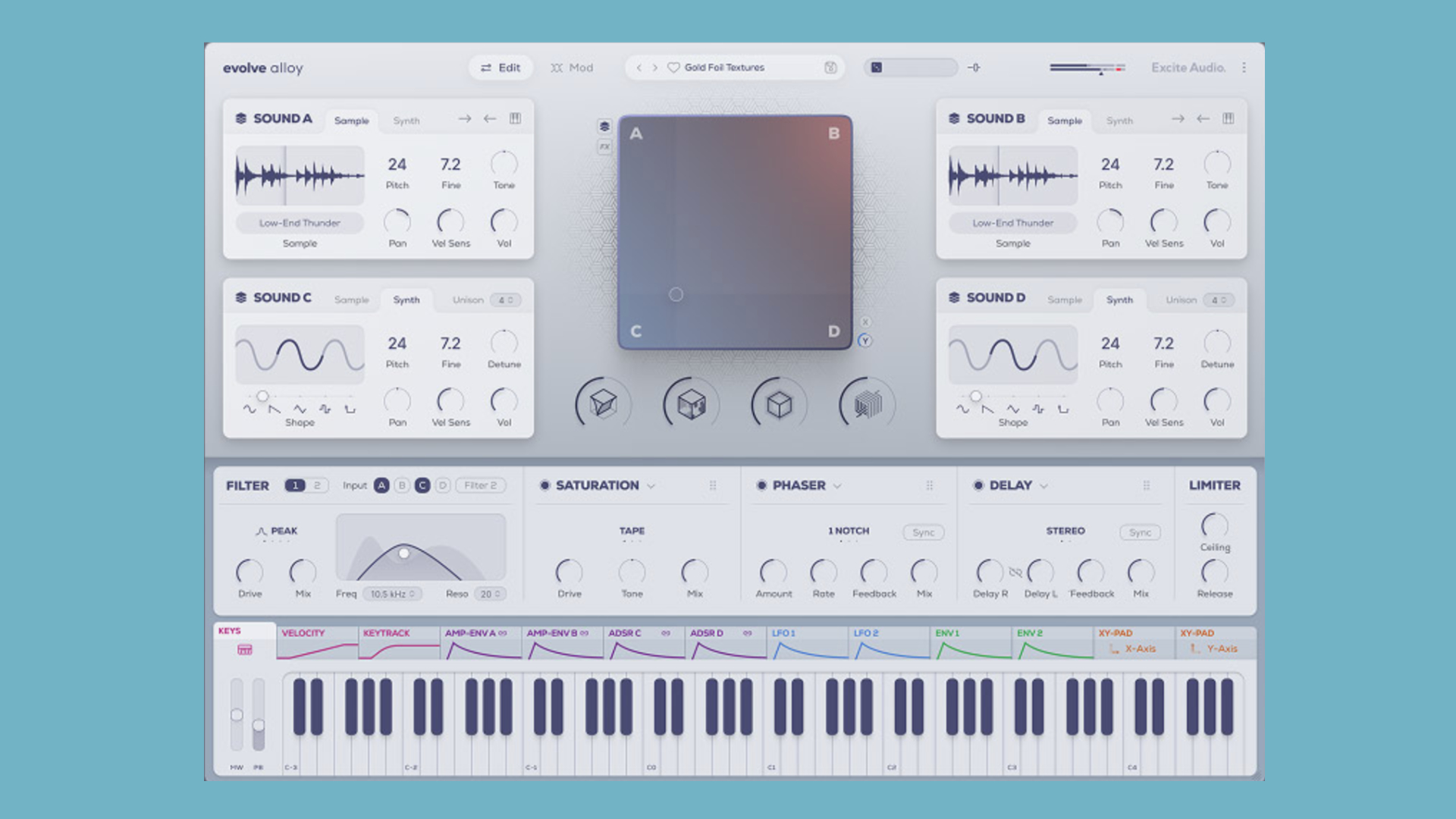Toggle the Phaser effect on/off button
Viewport: 1456px width, 819px height.
click(x=761, y=485)
